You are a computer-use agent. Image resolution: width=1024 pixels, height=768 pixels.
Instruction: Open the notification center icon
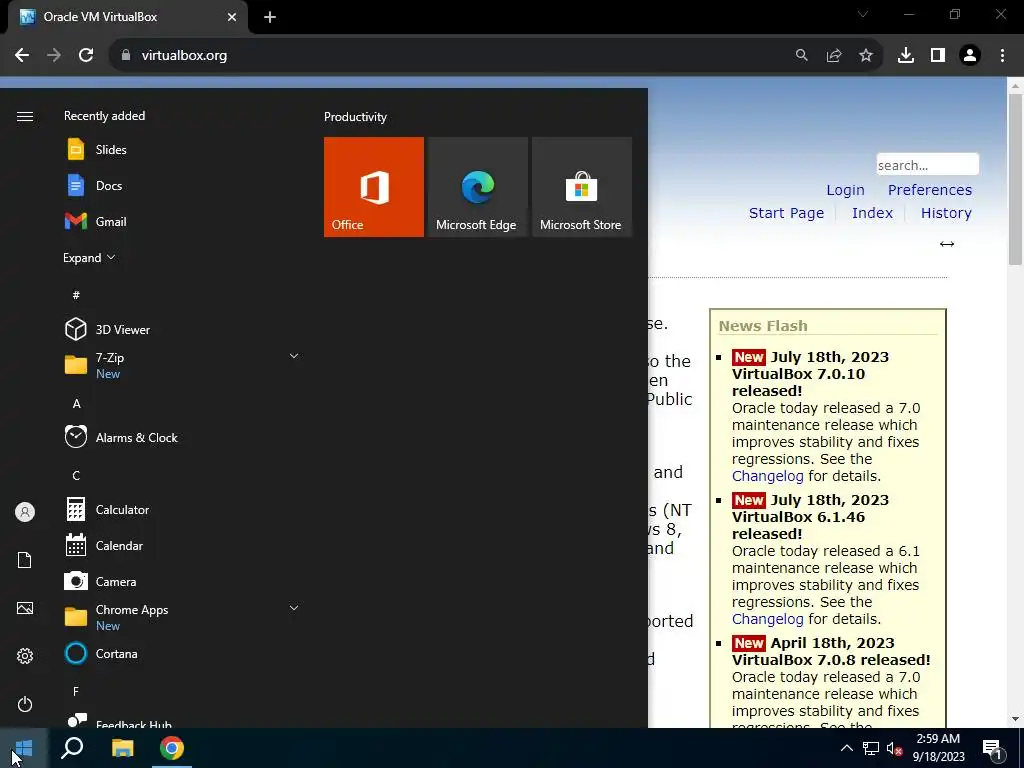[x=992, y=749]
